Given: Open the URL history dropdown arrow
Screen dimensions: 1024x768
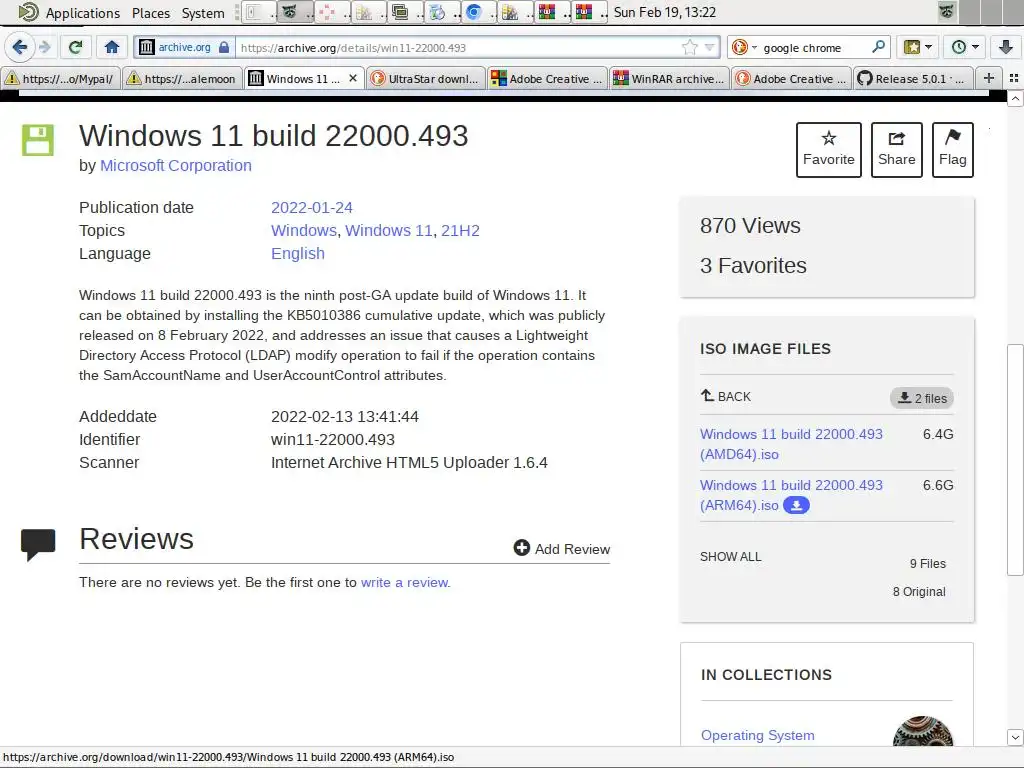Looking at the screenshot, I should point(710,47).
